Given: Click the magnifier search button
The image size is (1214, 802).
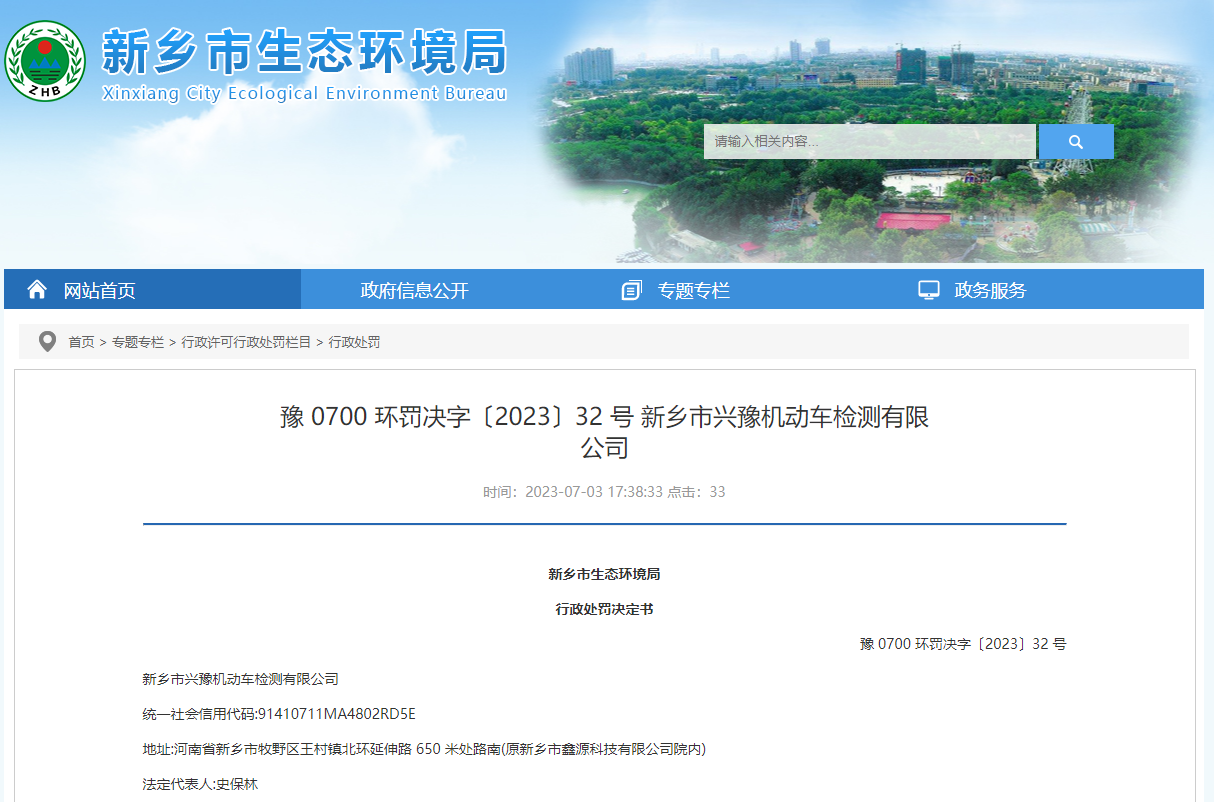Looking at the screenshot, I should tap(1076, 142).
